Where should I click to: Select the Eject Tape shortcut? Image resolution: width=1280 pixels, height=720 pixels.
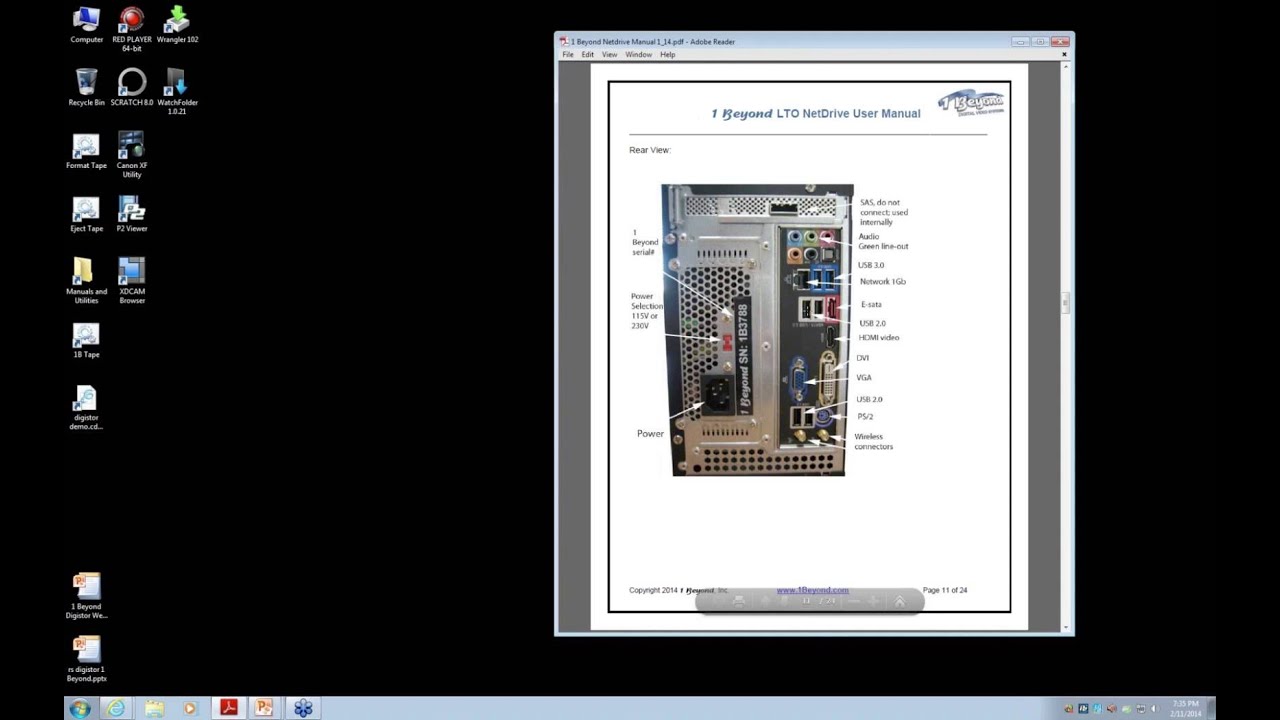click(86, 214)
